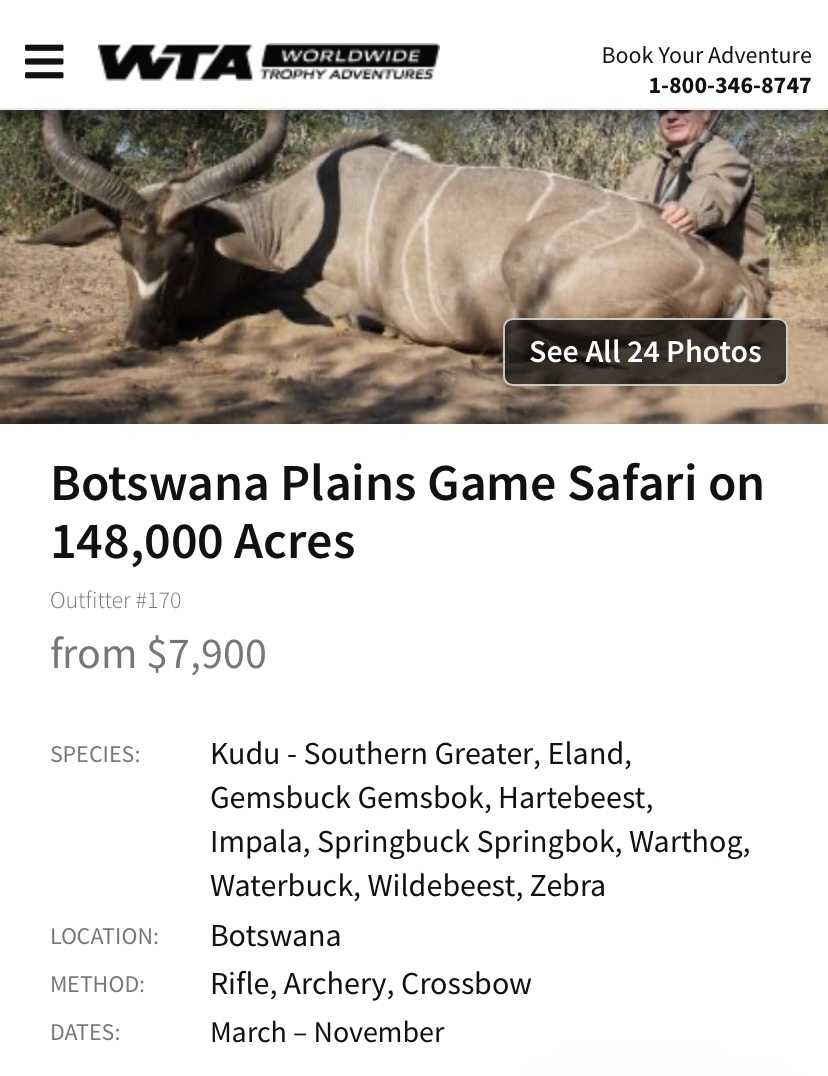Select "Zebra" in the species list

[x=567, y=886]
